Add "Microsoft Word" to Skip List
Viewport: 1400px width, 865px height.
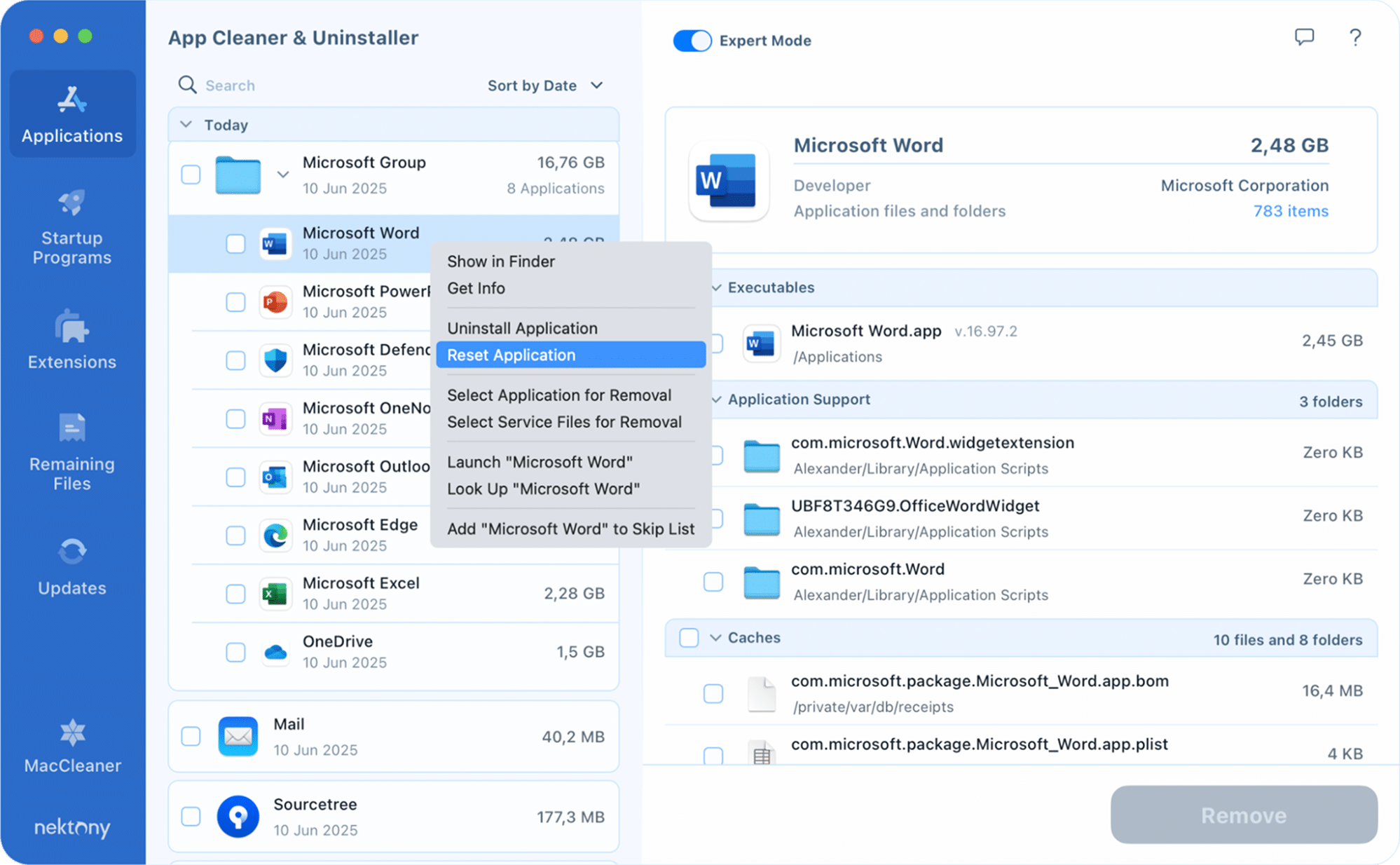coord(570,529)
